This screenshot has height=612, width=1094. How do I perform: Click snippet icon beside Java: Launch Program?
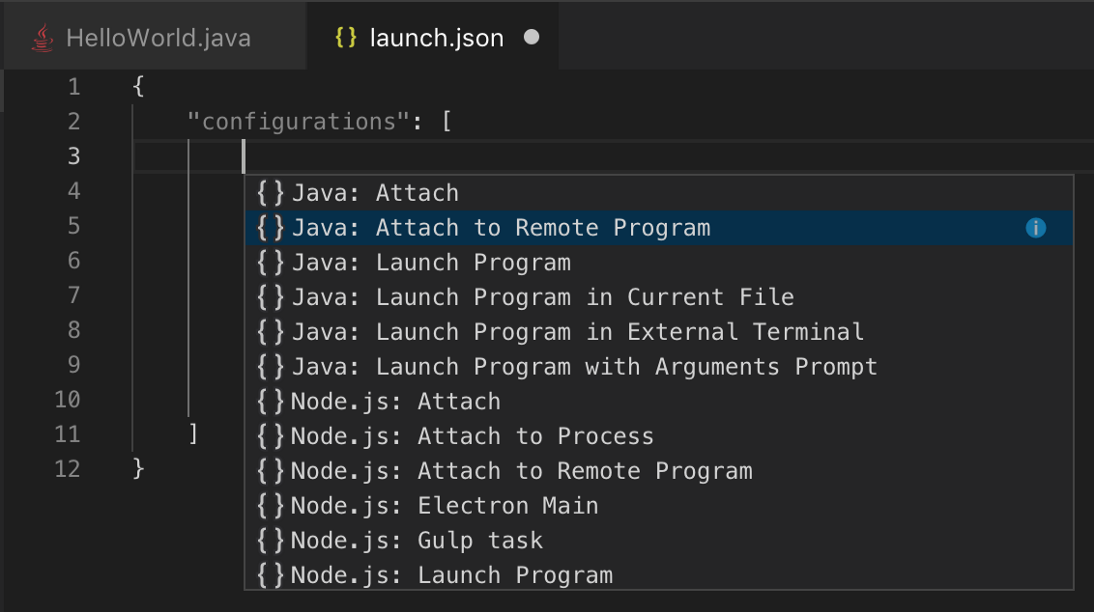pos(270,263)
